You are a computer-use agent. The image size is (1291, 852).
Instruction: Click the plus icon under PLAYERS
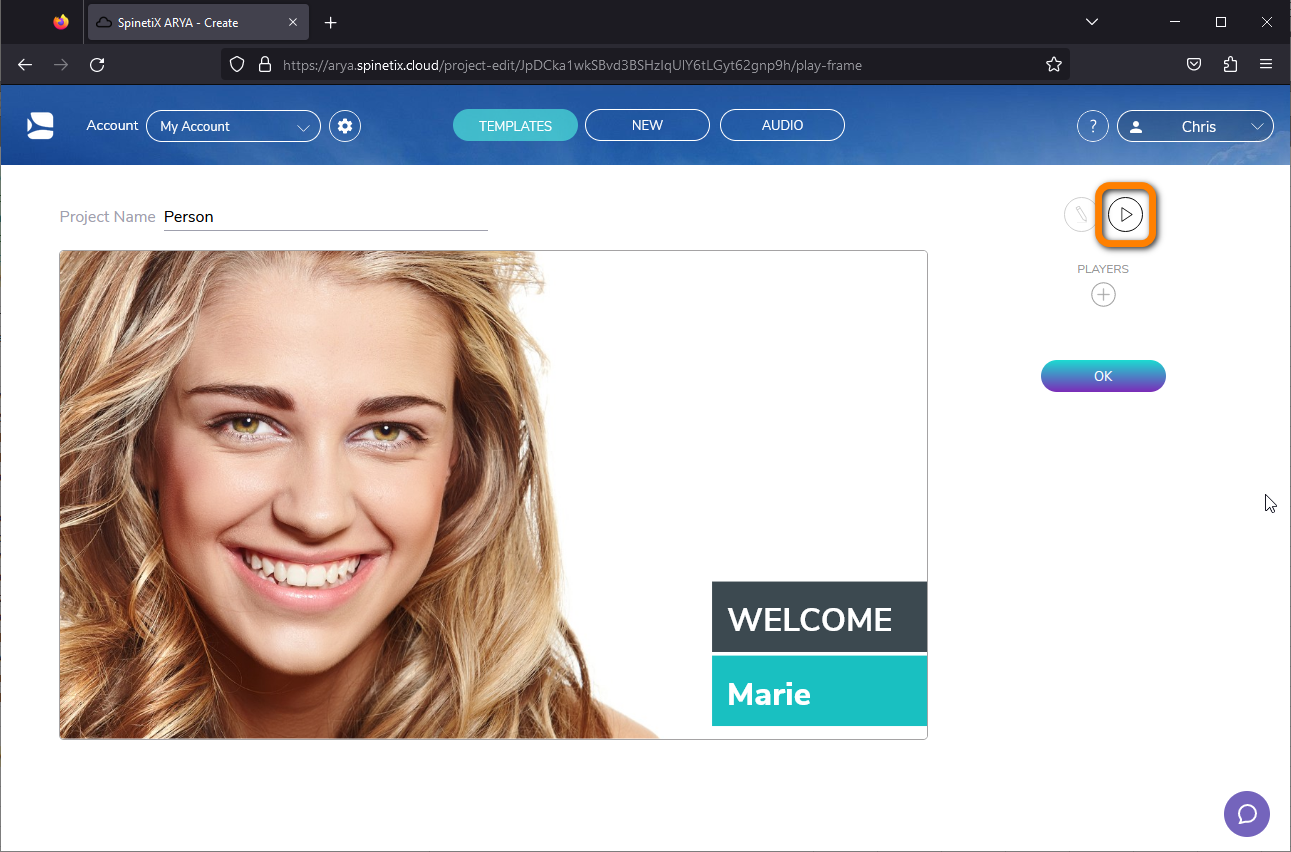[1102, 294]
